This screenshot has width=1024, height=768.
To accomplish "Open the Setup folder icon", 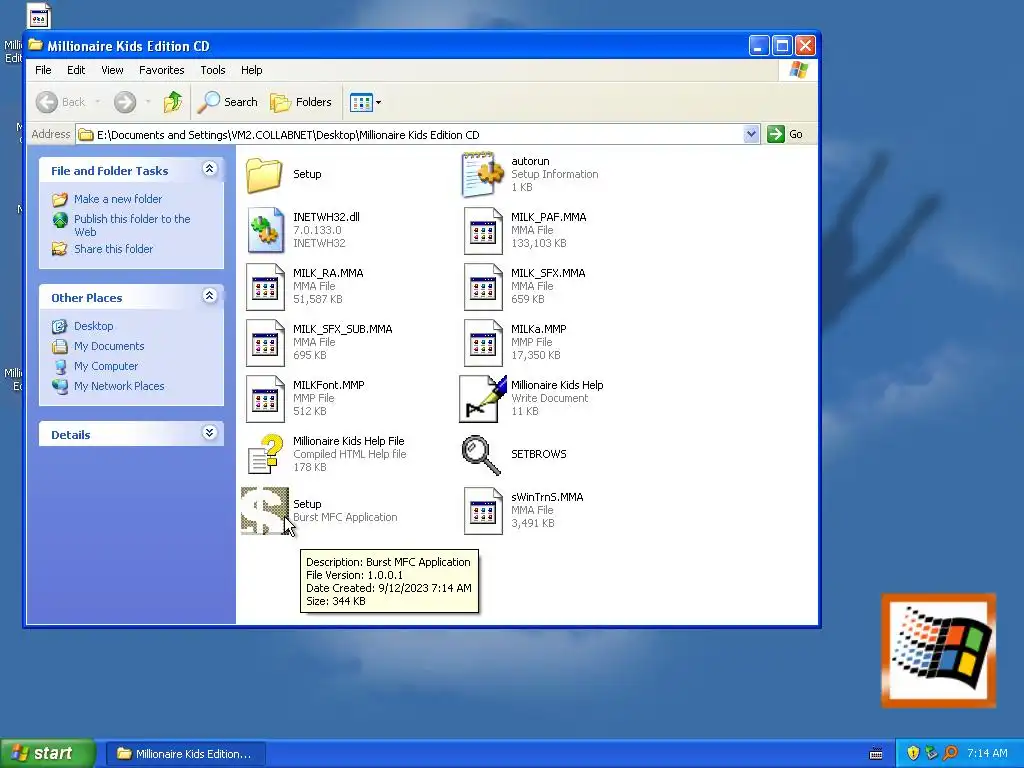I will click(x=264, y=175).
